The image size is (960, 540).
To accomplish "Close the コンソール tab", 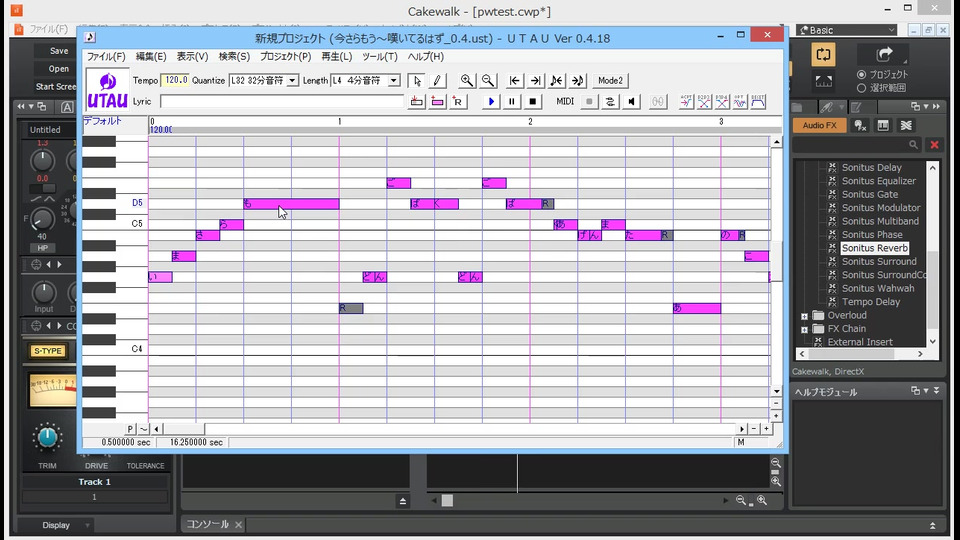I will pos(238,525).
